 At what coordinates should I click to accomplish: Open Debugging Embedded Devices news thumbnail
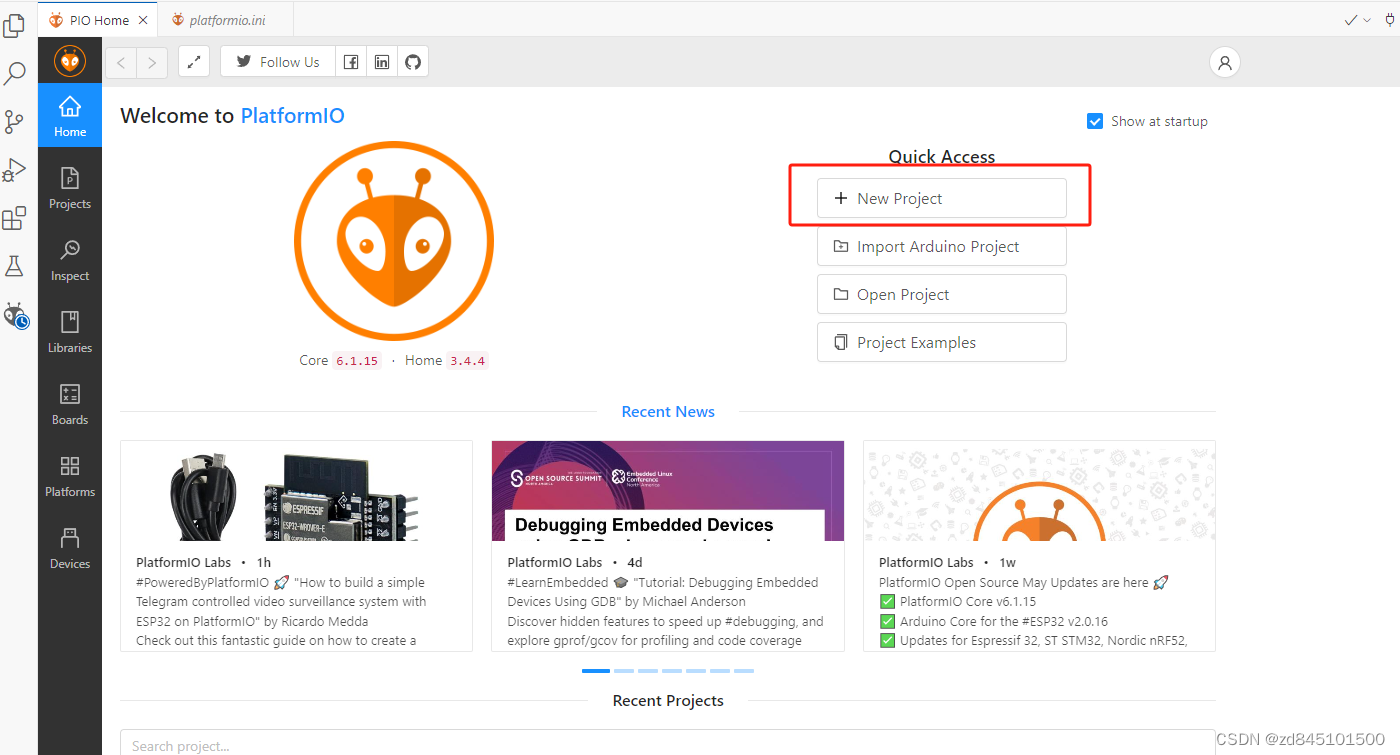tap(668, 491)
